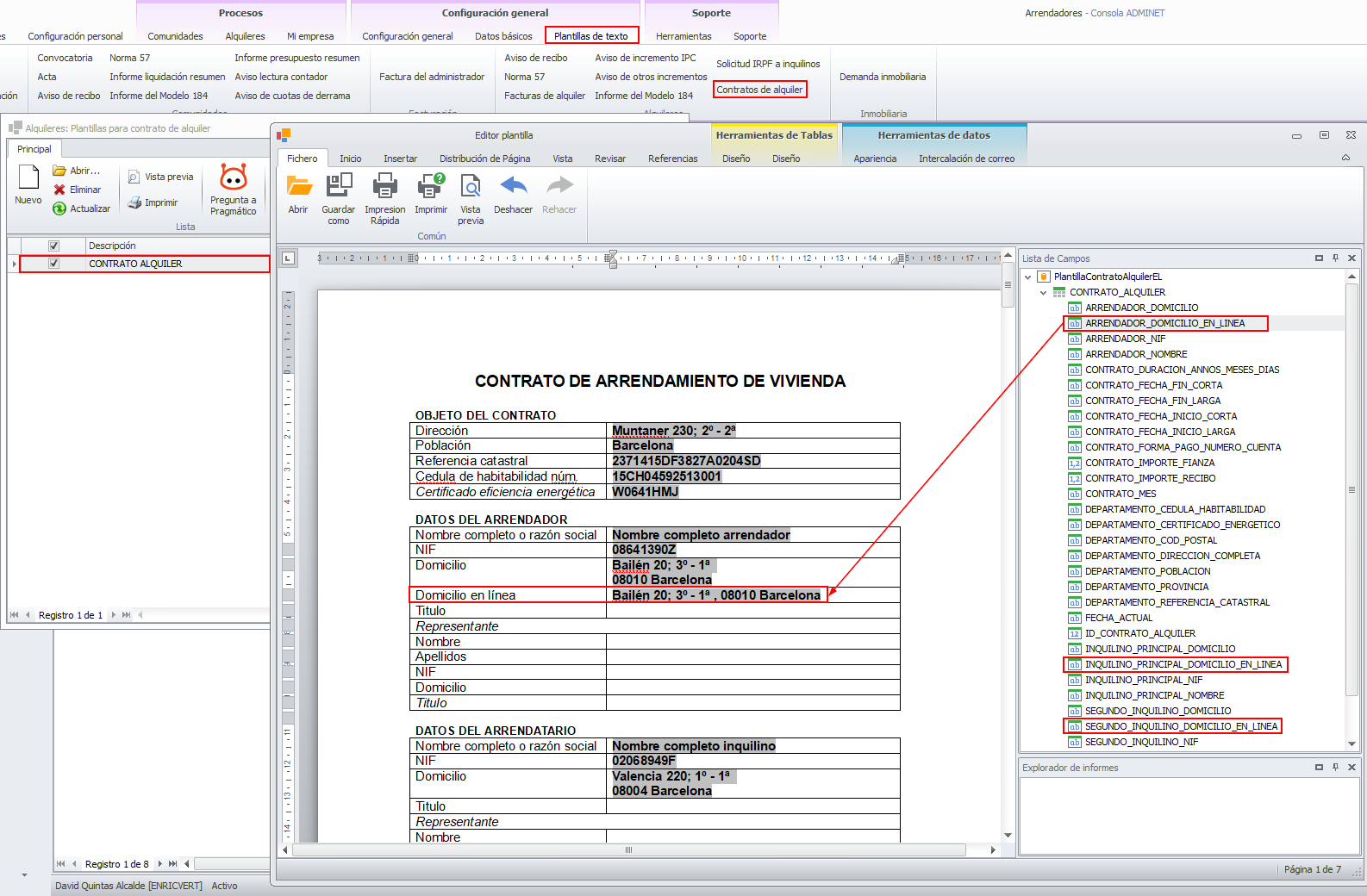The width and height of the screenshot is (1367, 896).
Task: Click the Eliminar red cross icon
Action: point(59,190)
